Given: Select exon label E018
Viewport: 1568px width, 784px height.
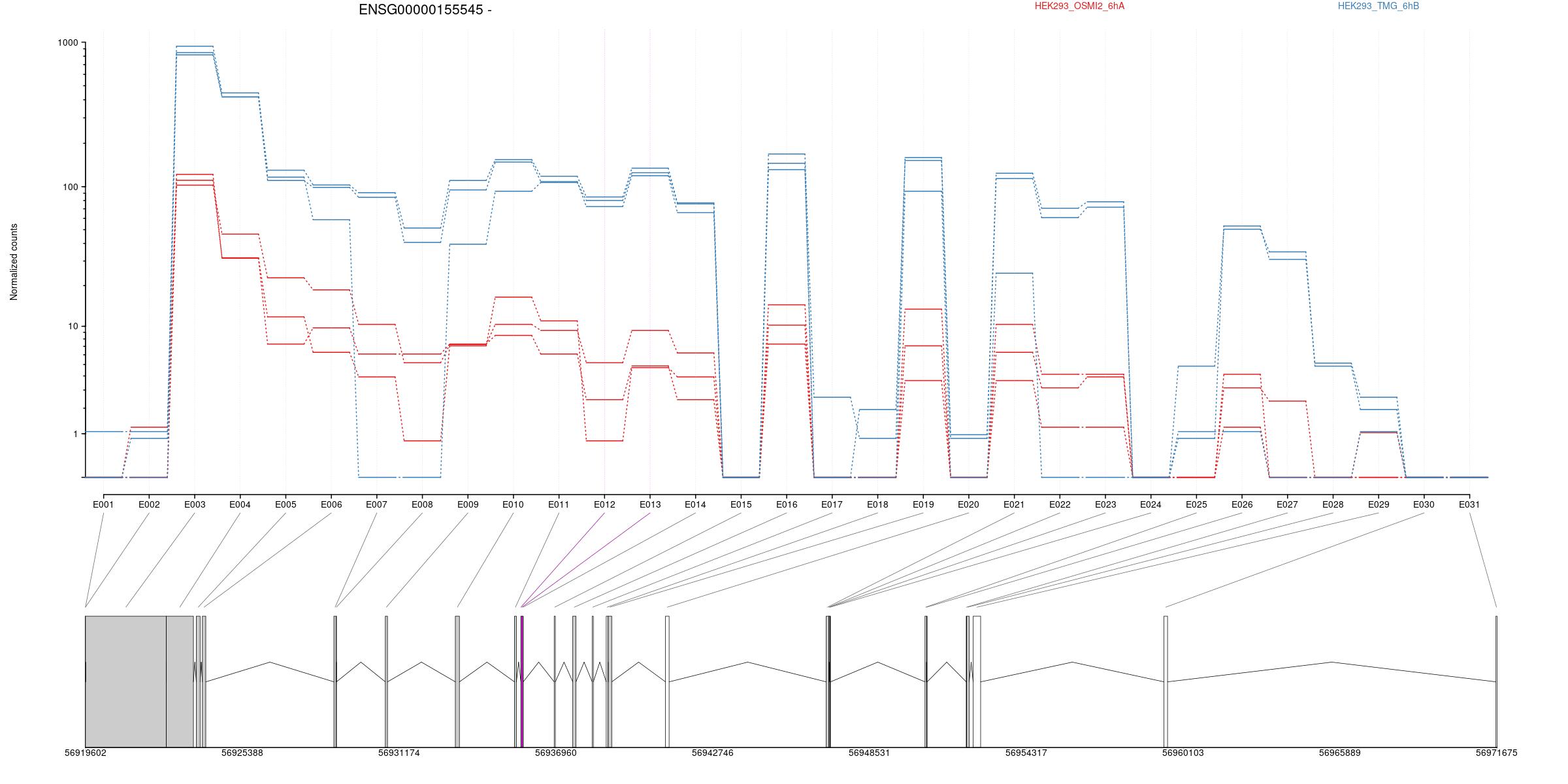Looking at the screenshot, I should pos(877,504).
